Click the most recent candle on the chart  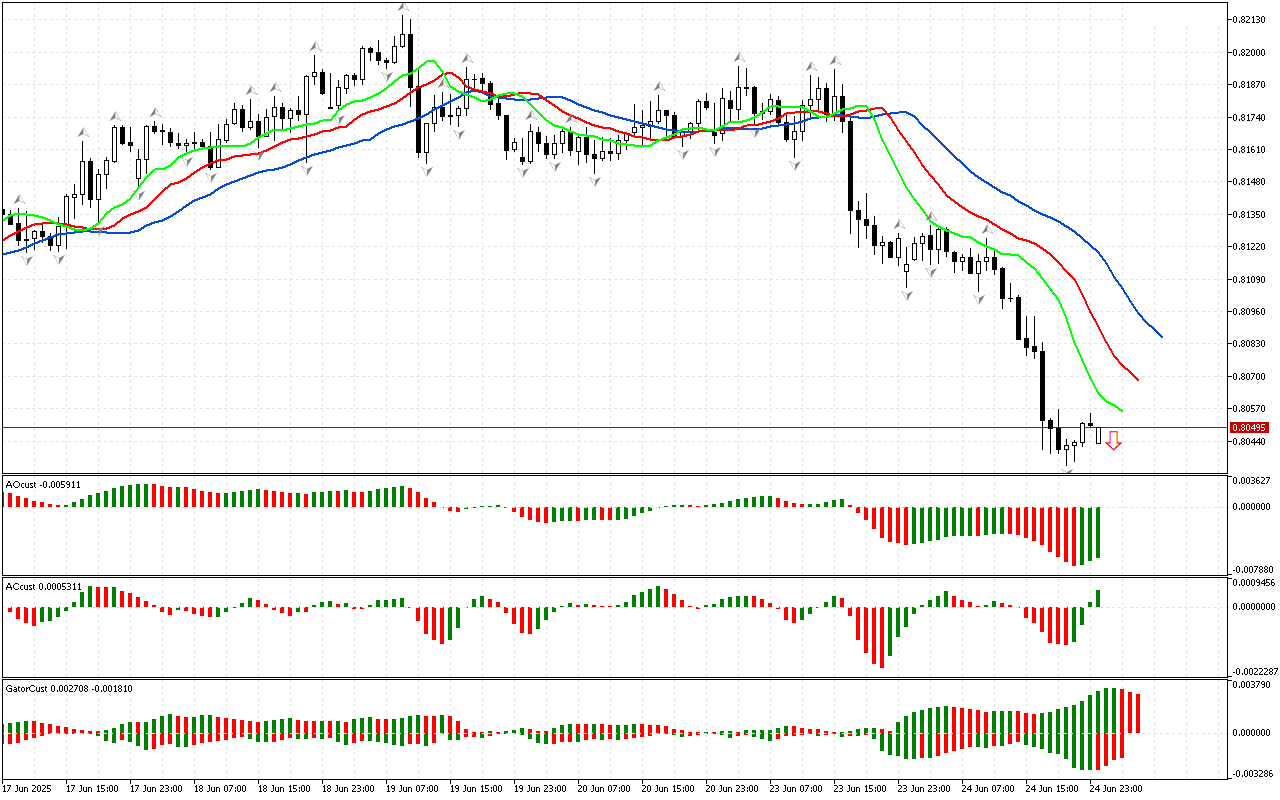tap(1099, 435)
